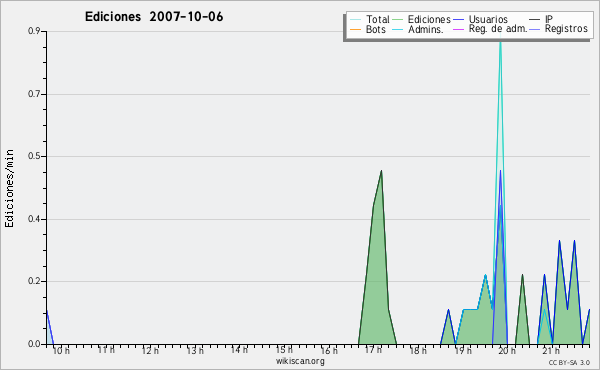The height and width of the screenshot is (370, 600).
Task: Click the wikiscan.org link below the chart
Action: coord(300,361)
